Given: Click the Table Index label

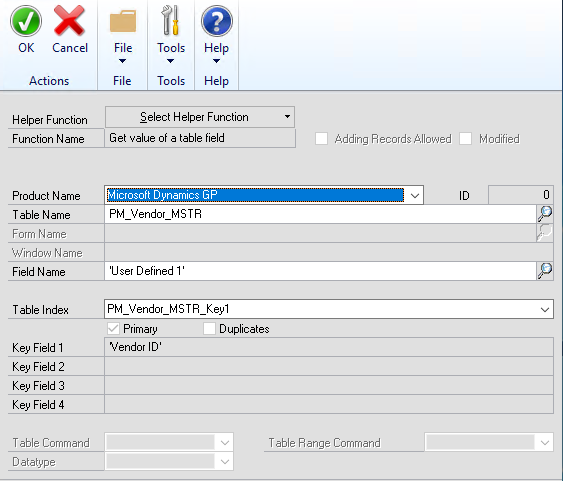Looking at the screenshot, I should (x=40, y=309).
